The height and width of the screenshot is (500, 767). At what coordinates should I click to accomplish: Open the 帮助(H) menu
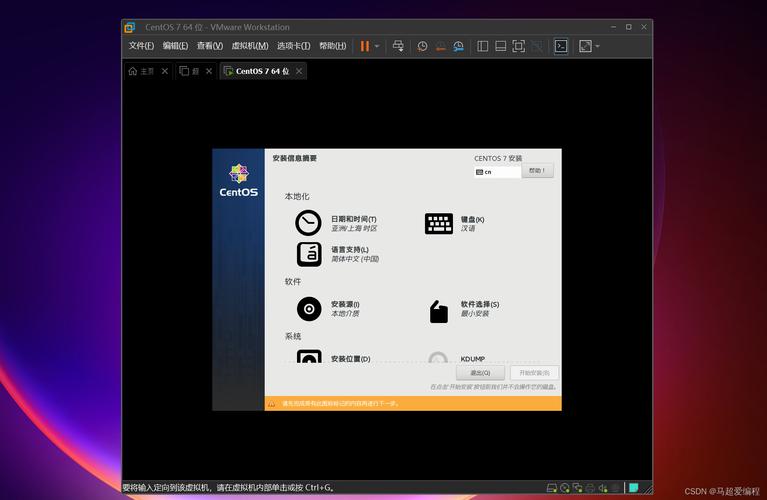click(333, 45)
